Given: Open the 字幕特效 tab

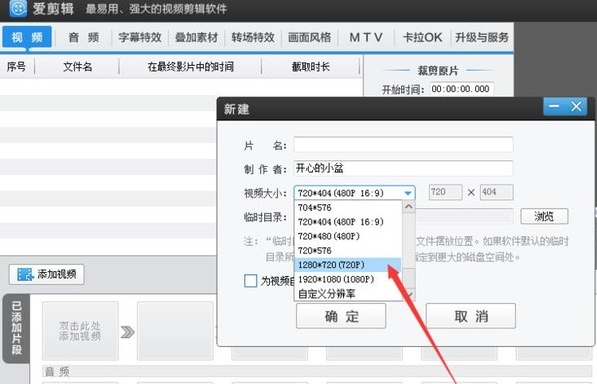Looking at the screenshot, I should [140, 37].
